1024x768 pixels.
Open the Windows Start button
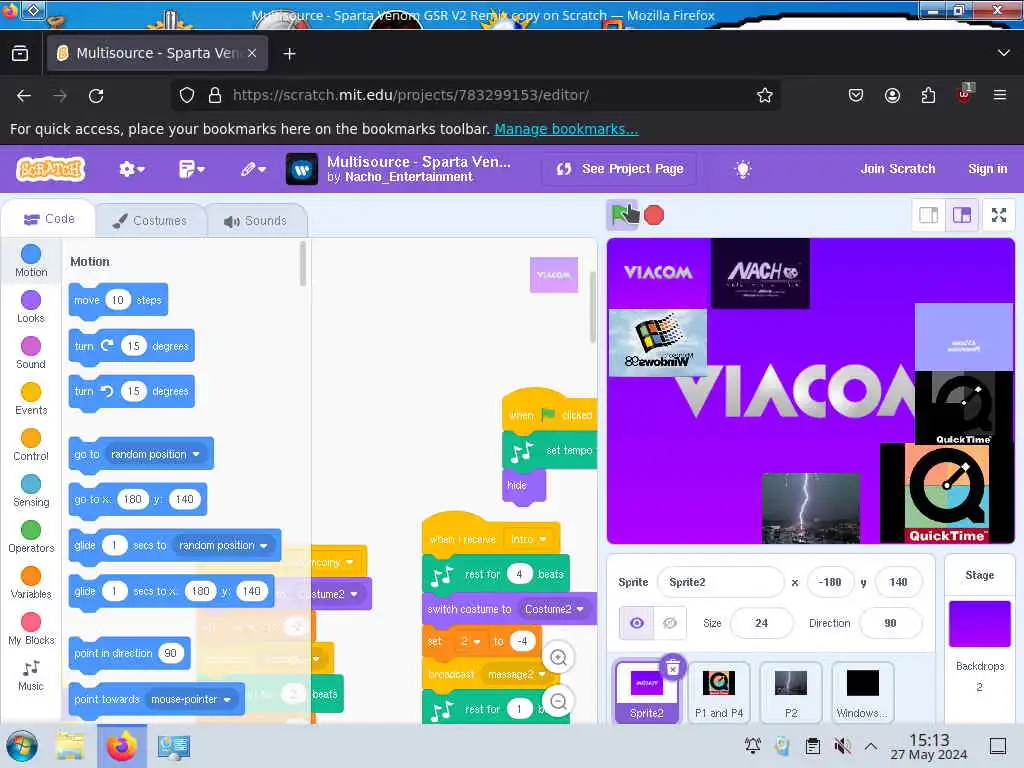point(22,746)
